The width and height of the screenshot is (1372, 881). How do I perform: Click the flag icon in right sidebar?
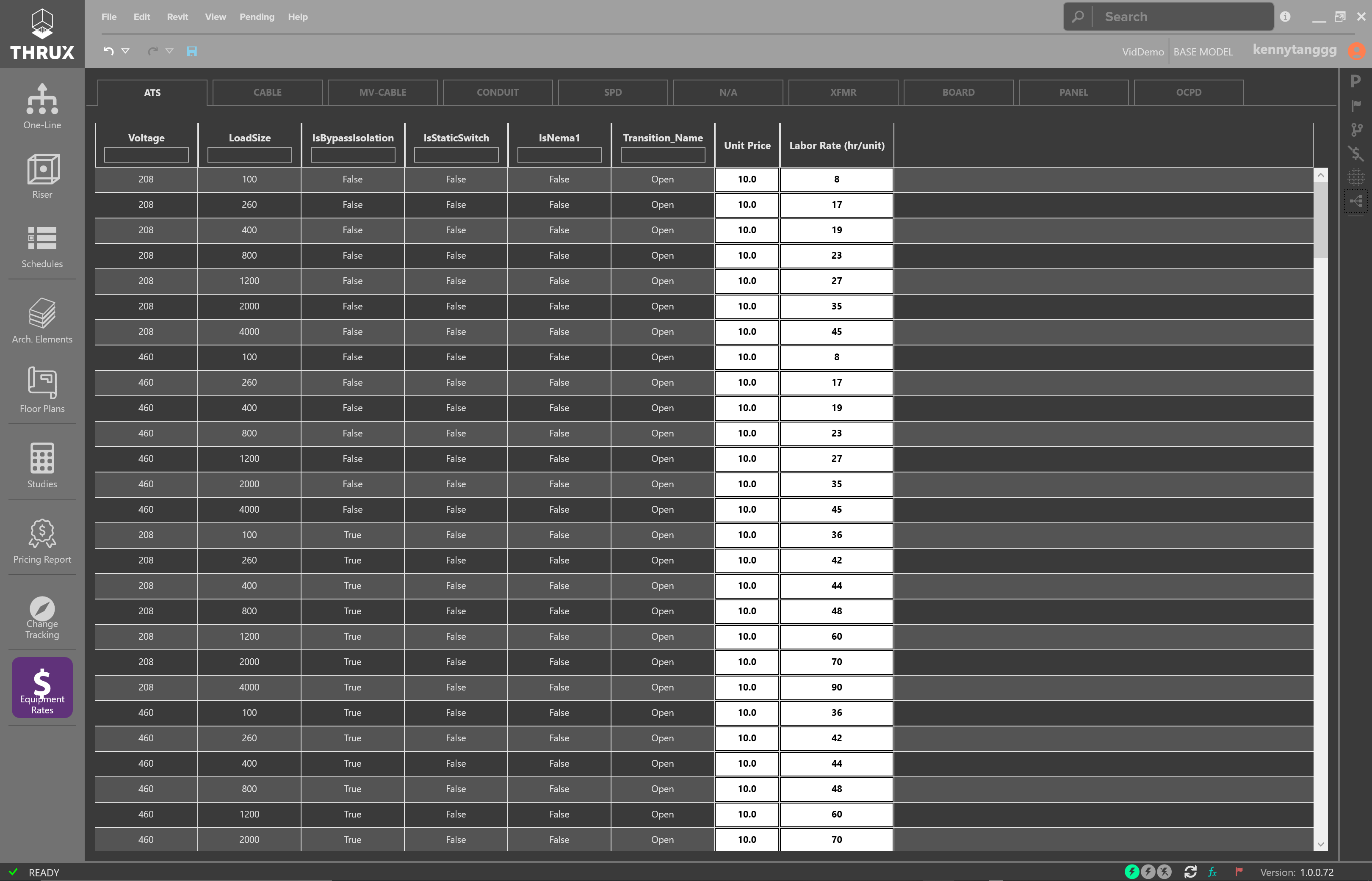point(1356,105)
